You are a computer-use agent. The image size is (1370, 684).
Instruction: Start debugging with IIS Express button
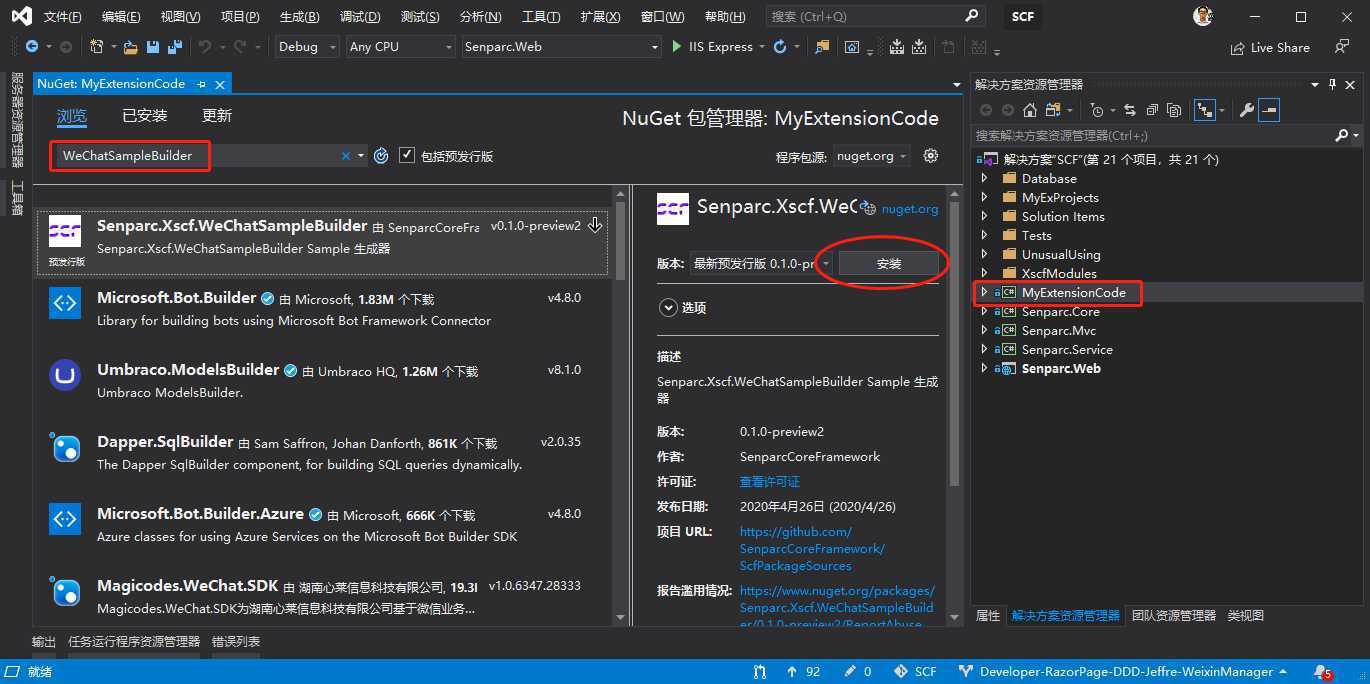[x=712, y=47]
